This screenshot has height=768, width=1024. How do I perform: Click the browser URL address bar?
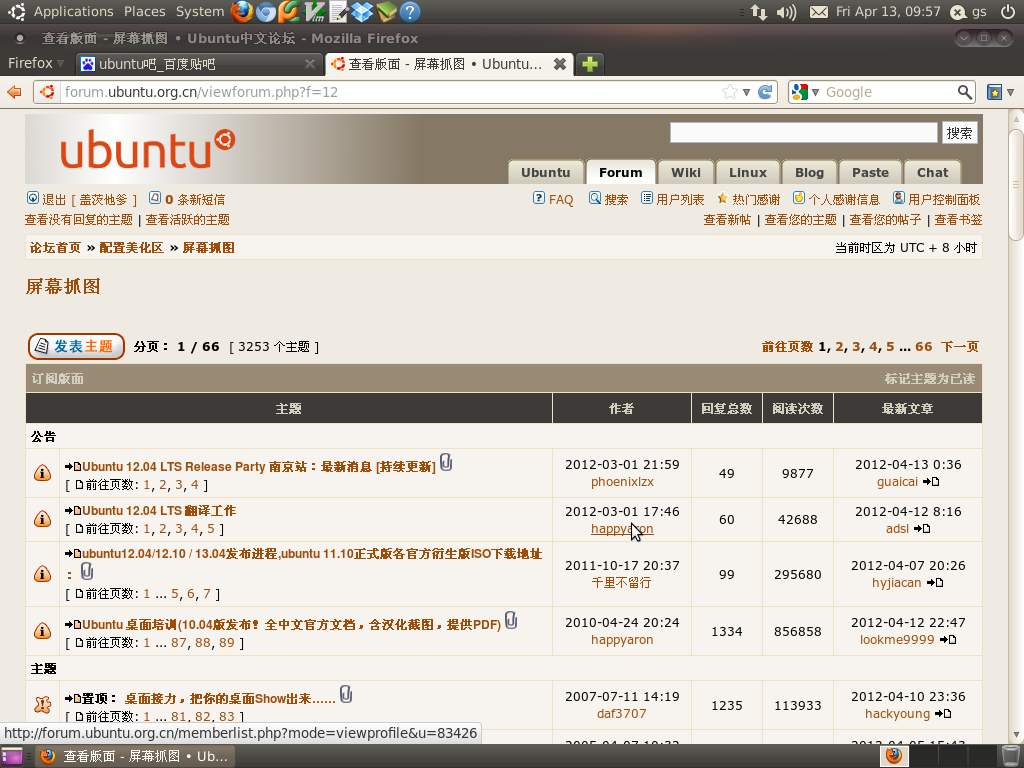(x=391, y=92)
